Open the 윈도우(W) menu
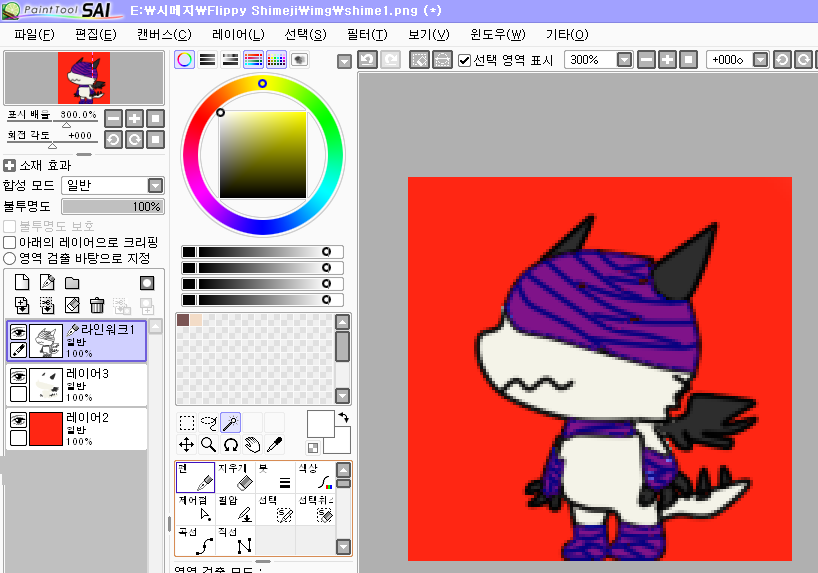Viewport: 818px width, 573px height. click(x=497, y=35)
